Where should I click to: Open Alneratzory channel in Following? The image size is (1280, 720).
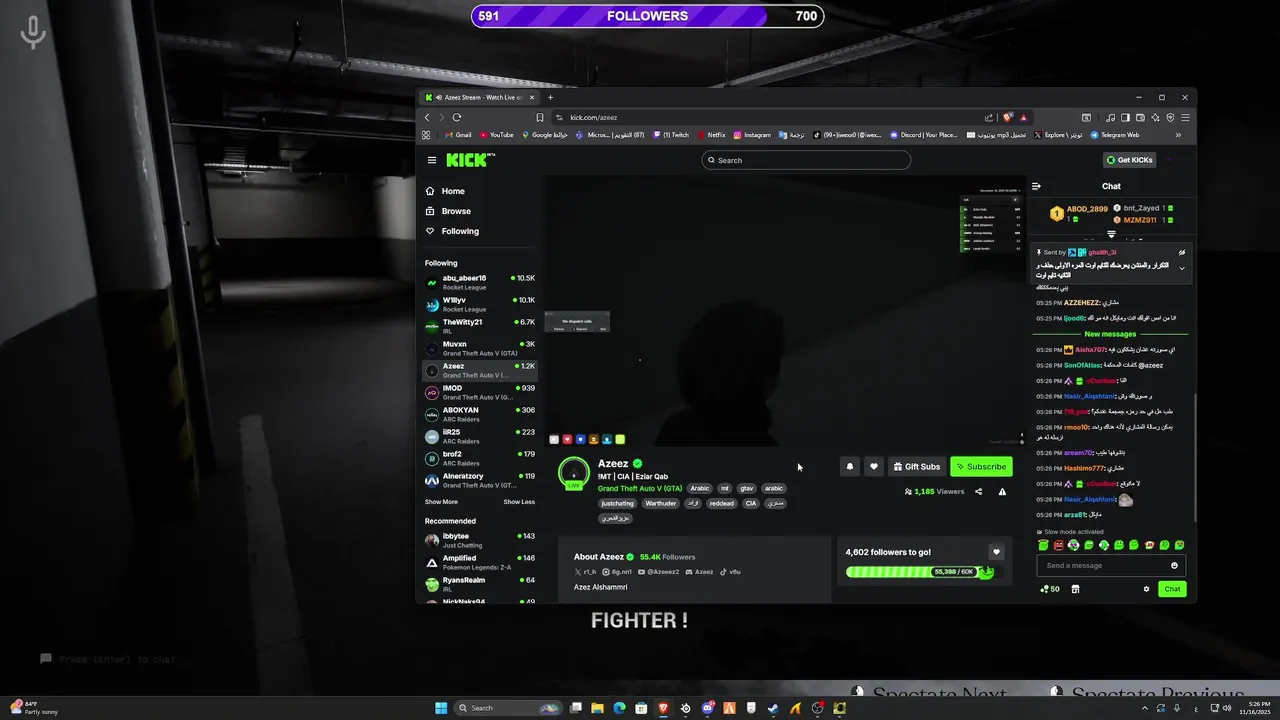point(480,480)
